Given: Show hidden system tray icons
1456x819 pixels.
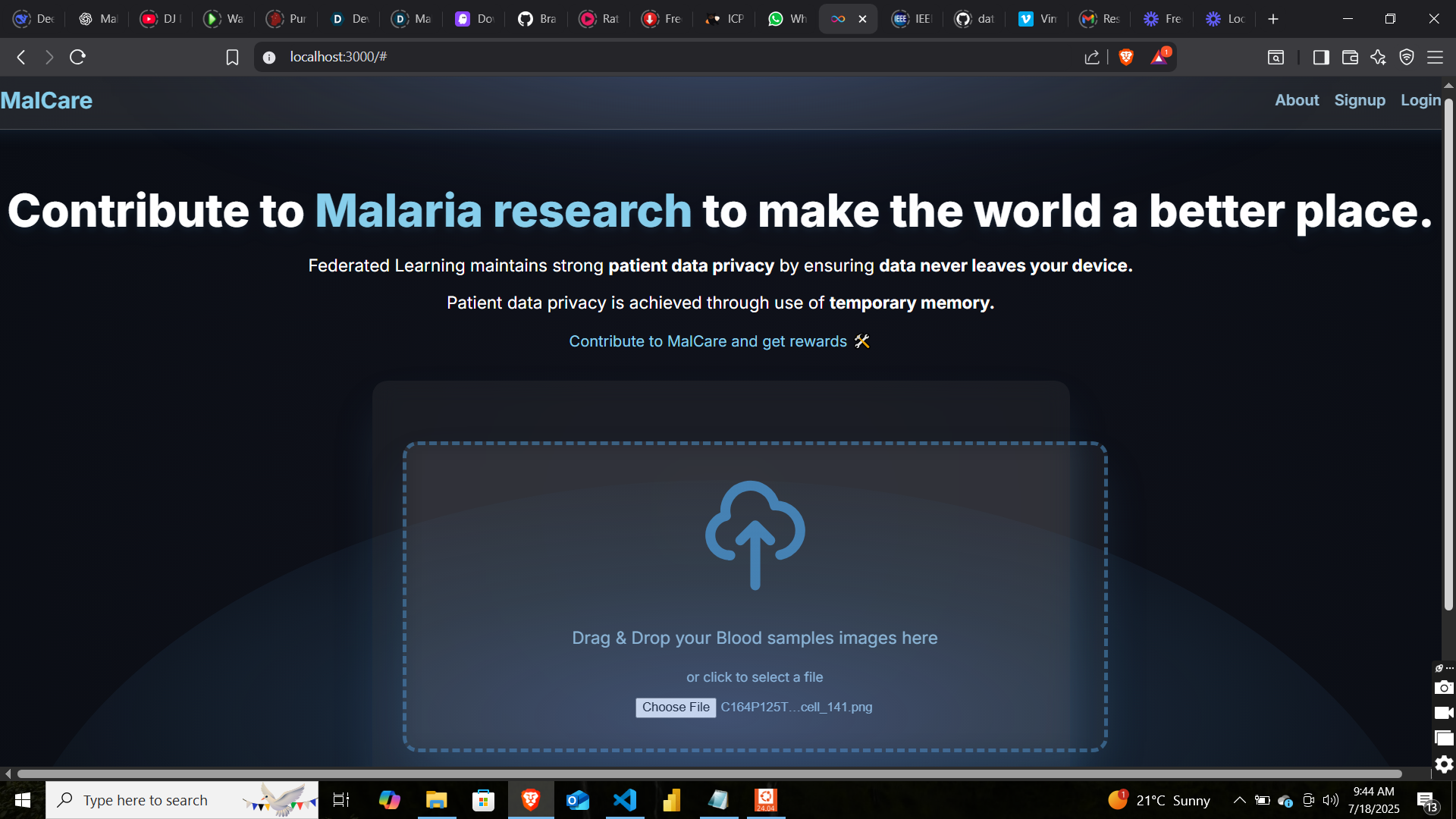Looking at the screenshot, I should (1239, 800).
